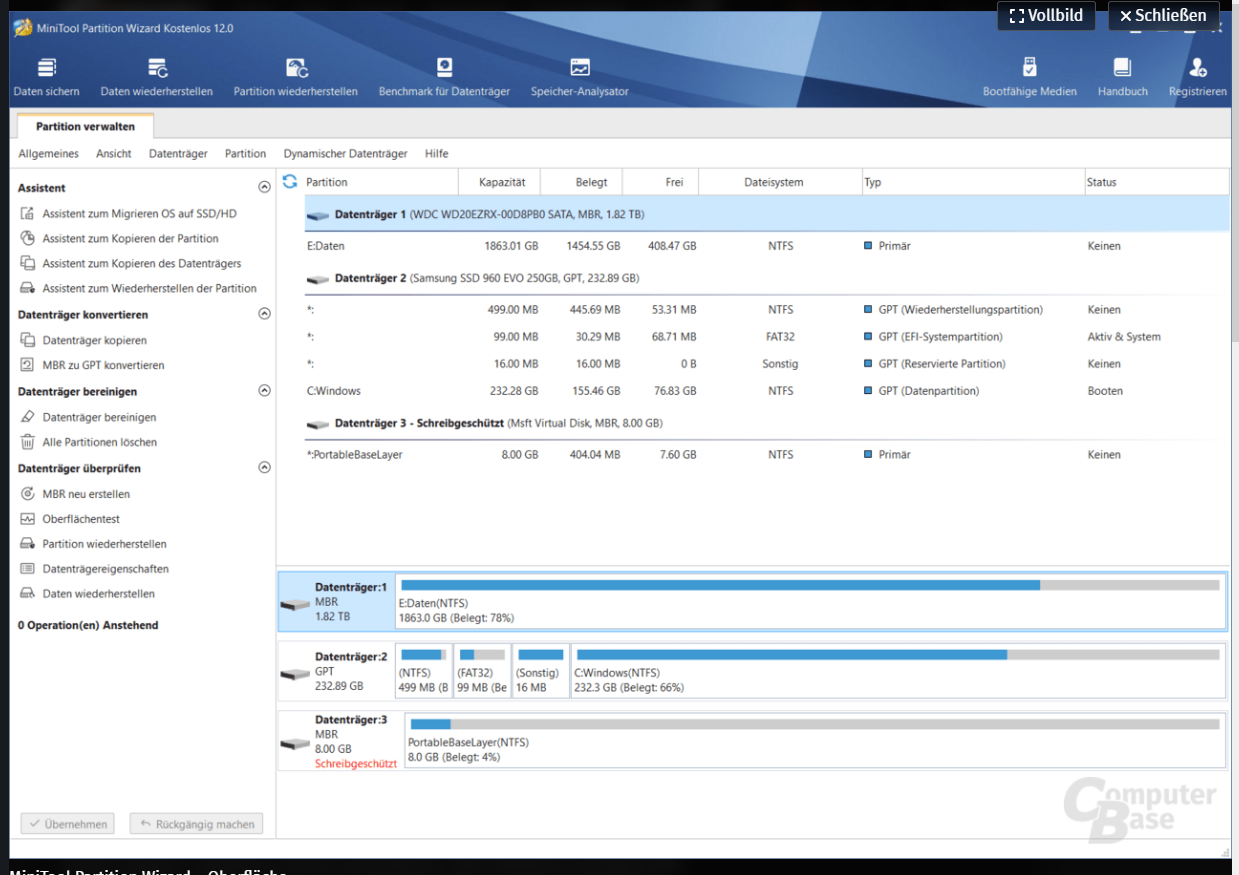
Task: Sort by Status column header
Action: pyautogui.click(x=1156, y=182)
